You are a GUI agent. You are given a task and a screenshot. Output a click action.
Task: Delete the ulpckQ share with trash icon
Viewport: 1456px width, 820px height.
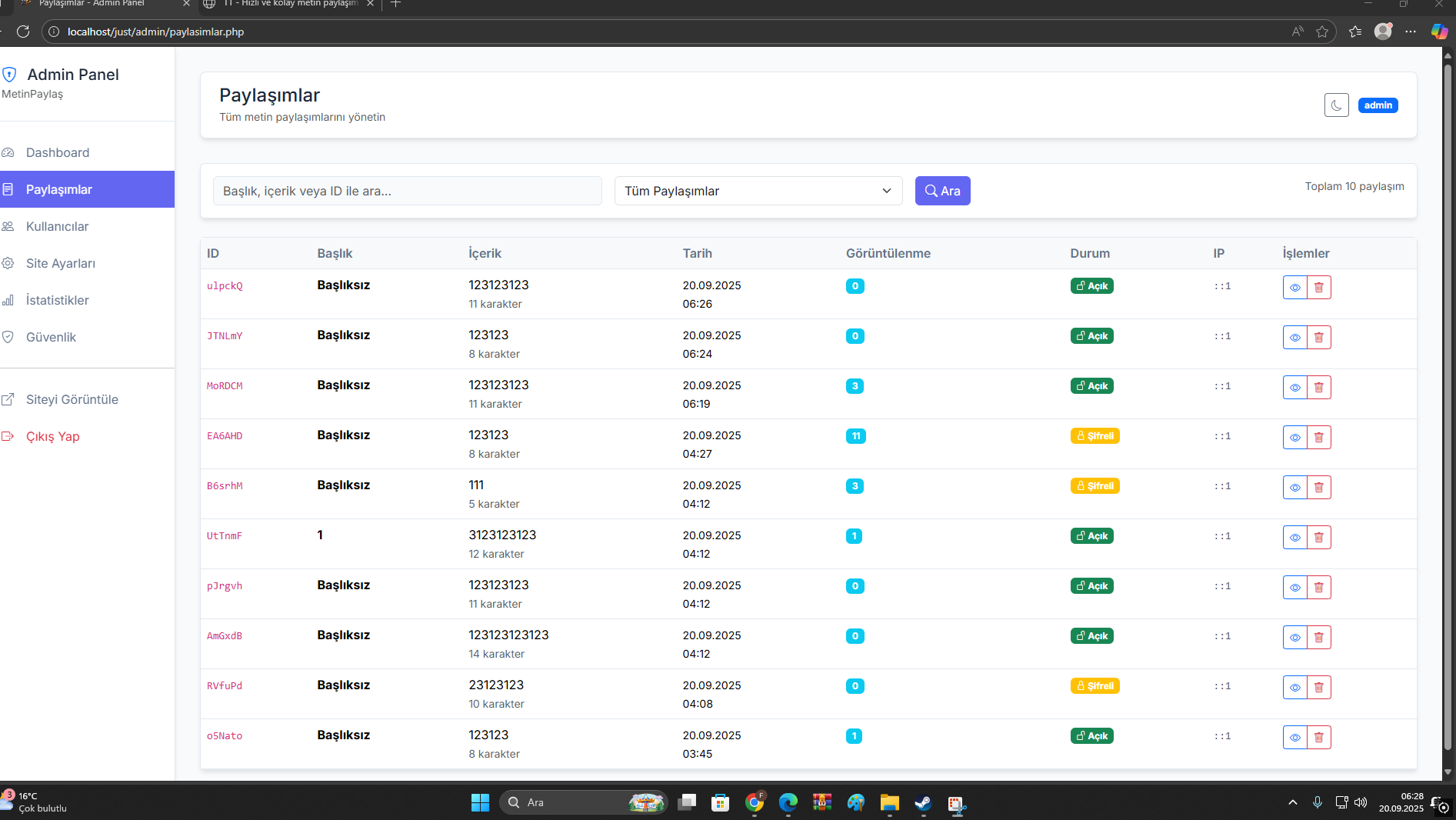[1318, 288]
